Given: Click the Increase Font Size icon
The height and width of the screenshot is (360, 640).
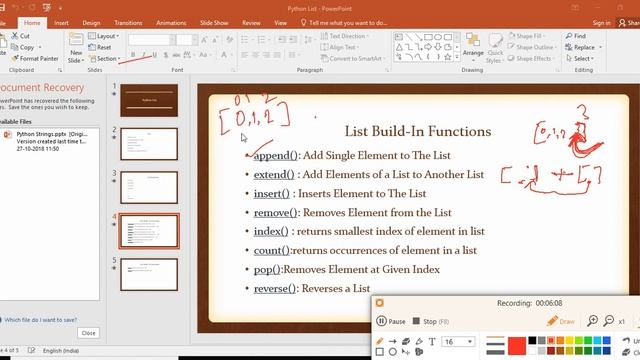Looking at the screenshot, I should point(204,40).
